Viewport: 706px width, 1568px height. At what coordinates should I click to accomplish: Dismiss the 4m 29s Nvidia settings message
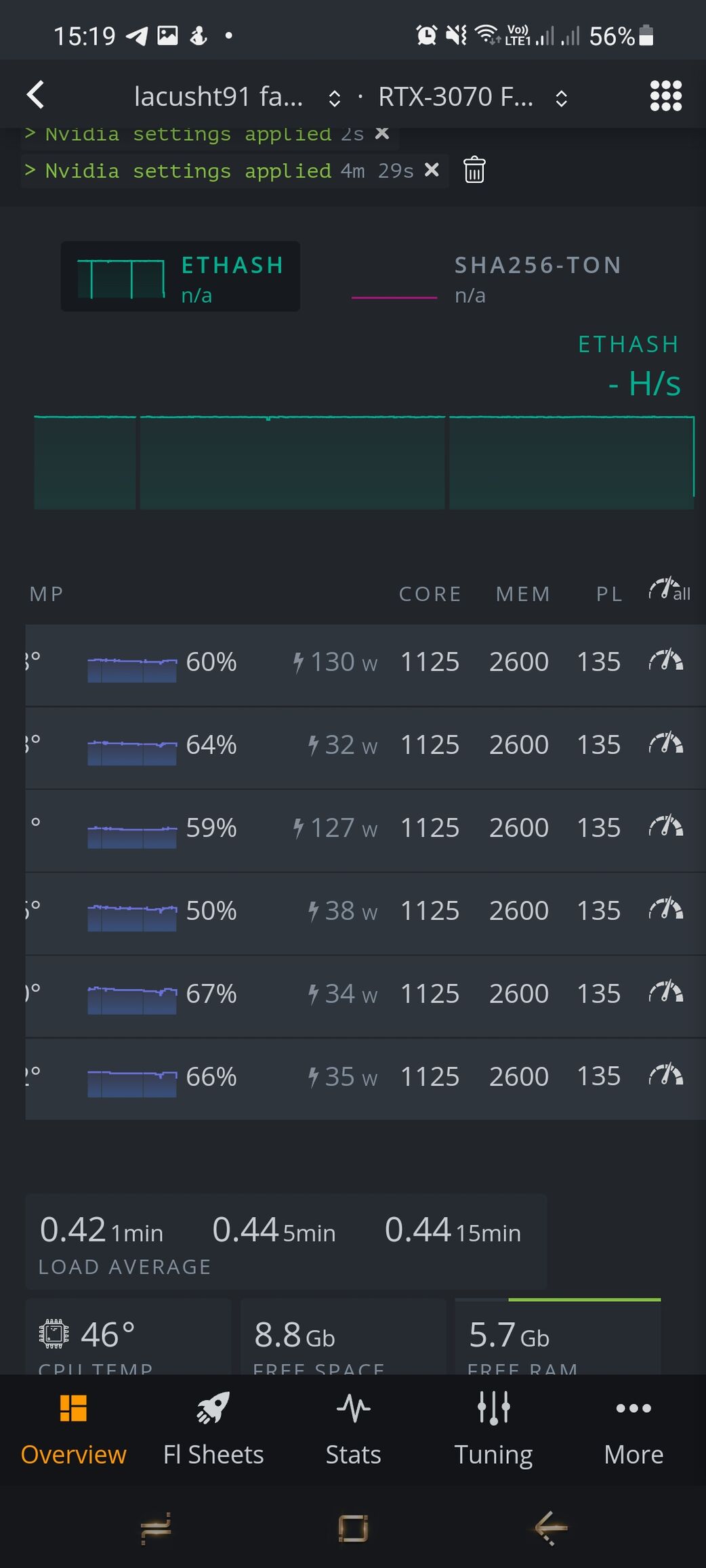(x=432, y=169)
